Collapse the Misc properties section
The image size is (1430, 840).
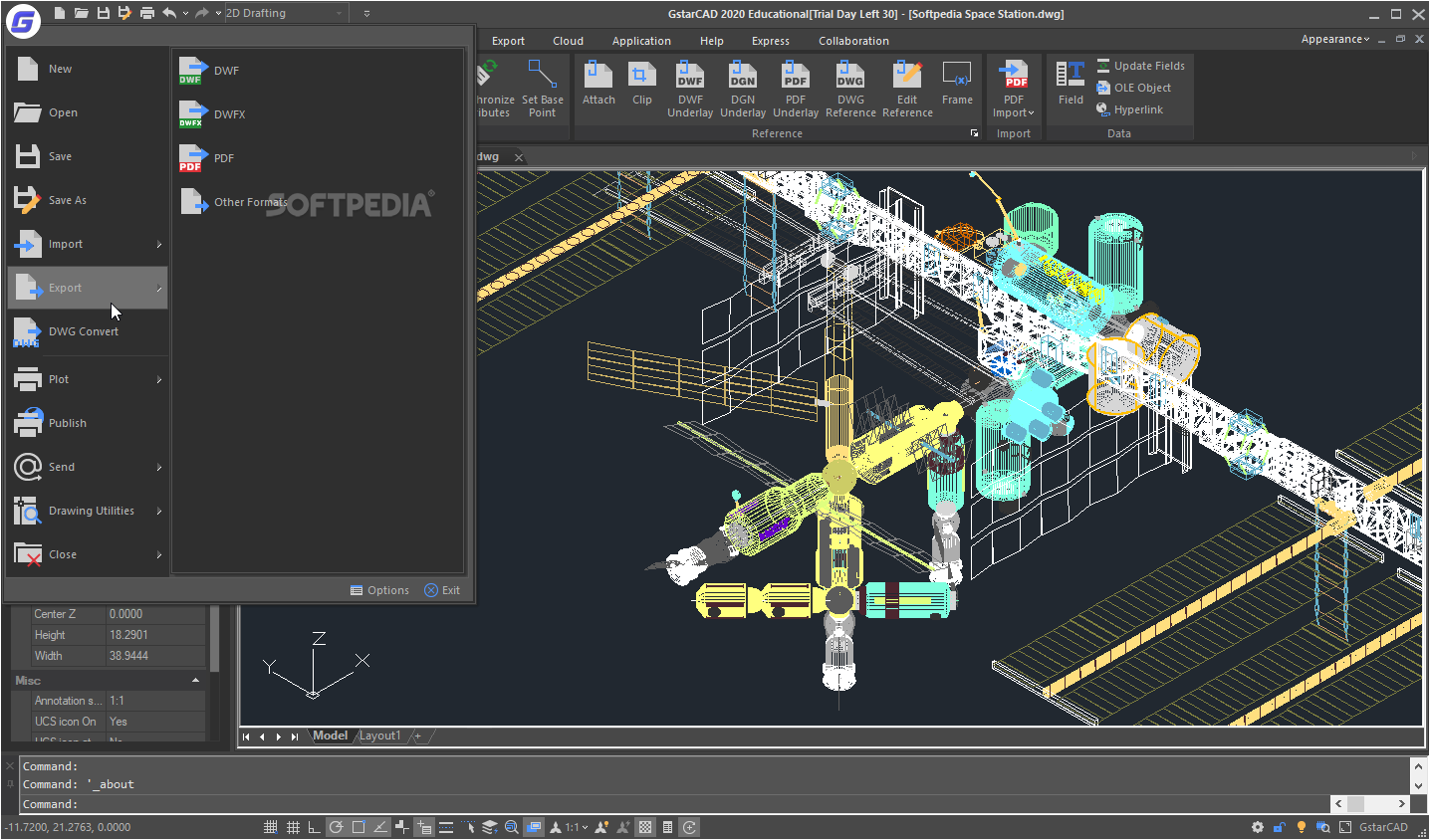pos(195,681)
